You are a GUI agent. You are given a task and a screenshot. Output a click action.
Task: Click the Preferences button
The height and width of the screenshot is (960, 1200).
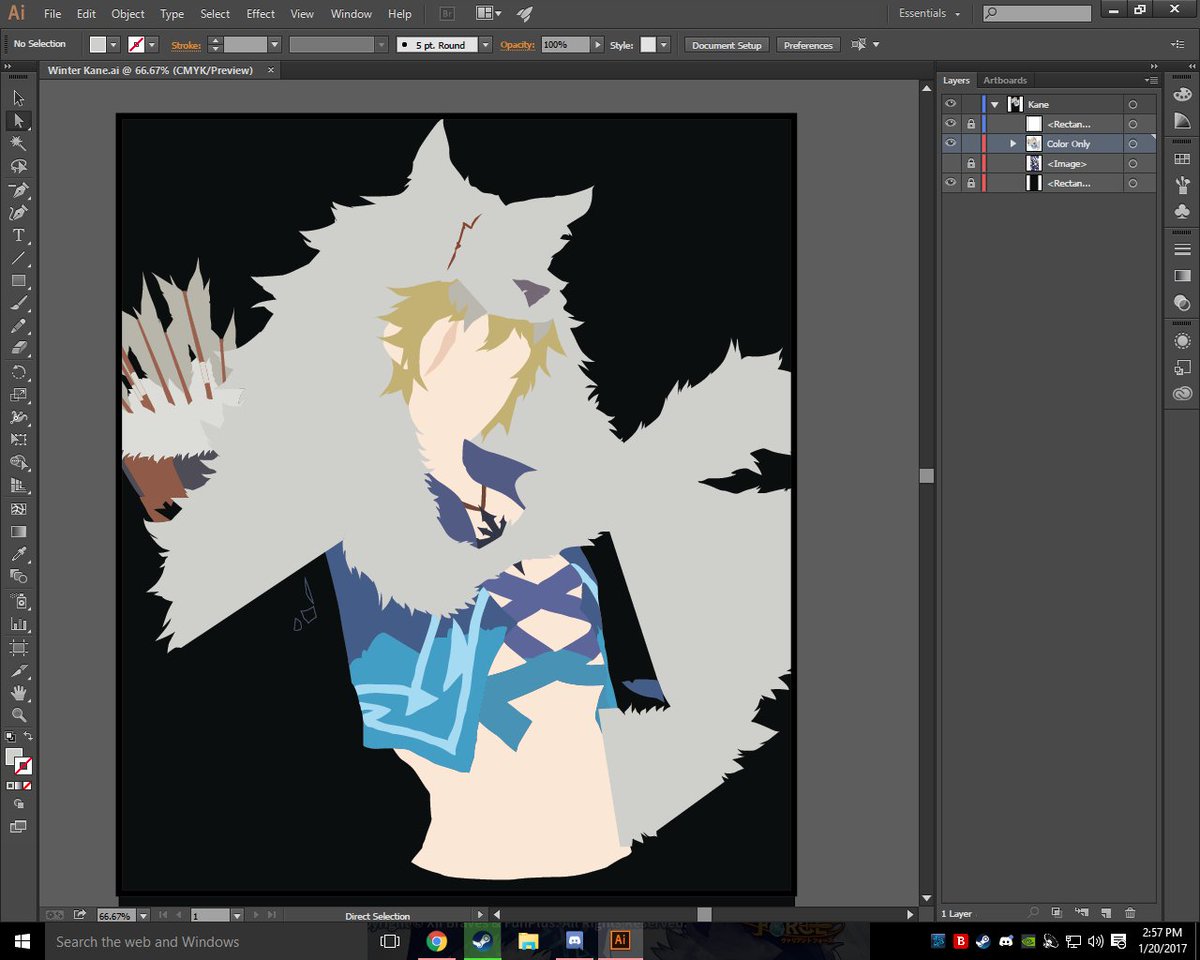[808, 45]
